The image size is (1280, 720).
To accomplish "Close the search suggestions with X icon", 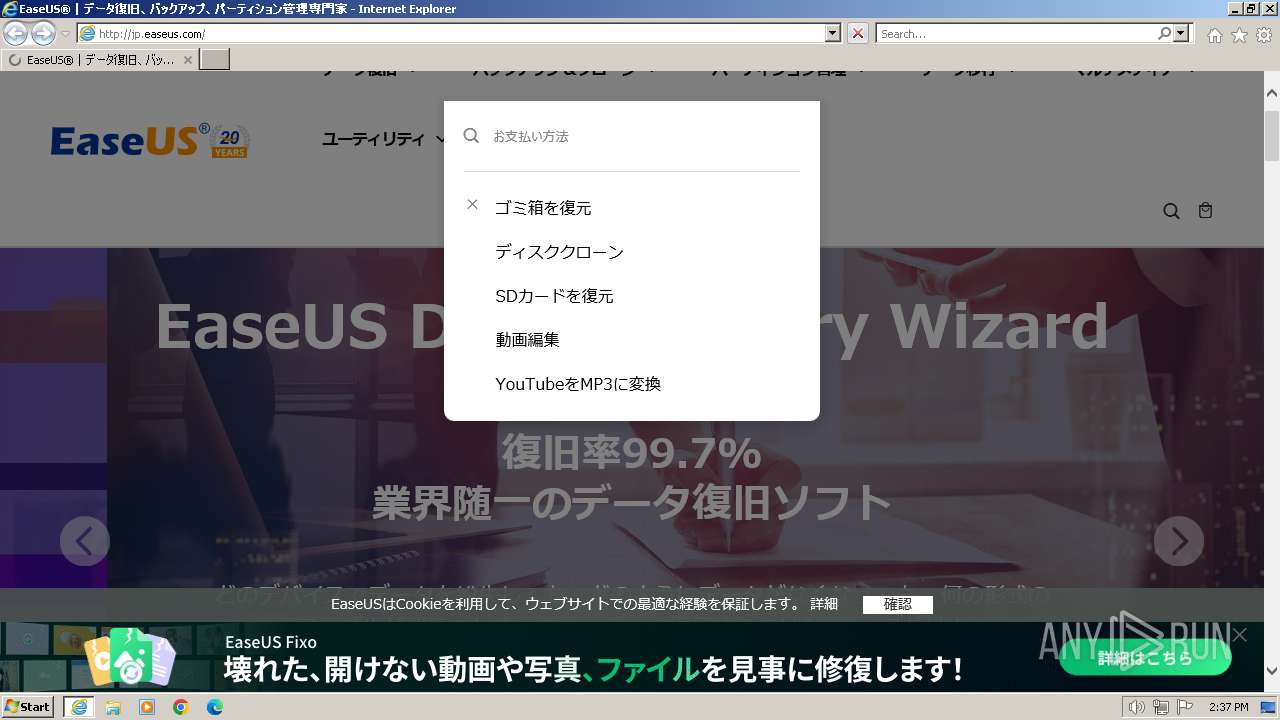I will tap(472, 205).
